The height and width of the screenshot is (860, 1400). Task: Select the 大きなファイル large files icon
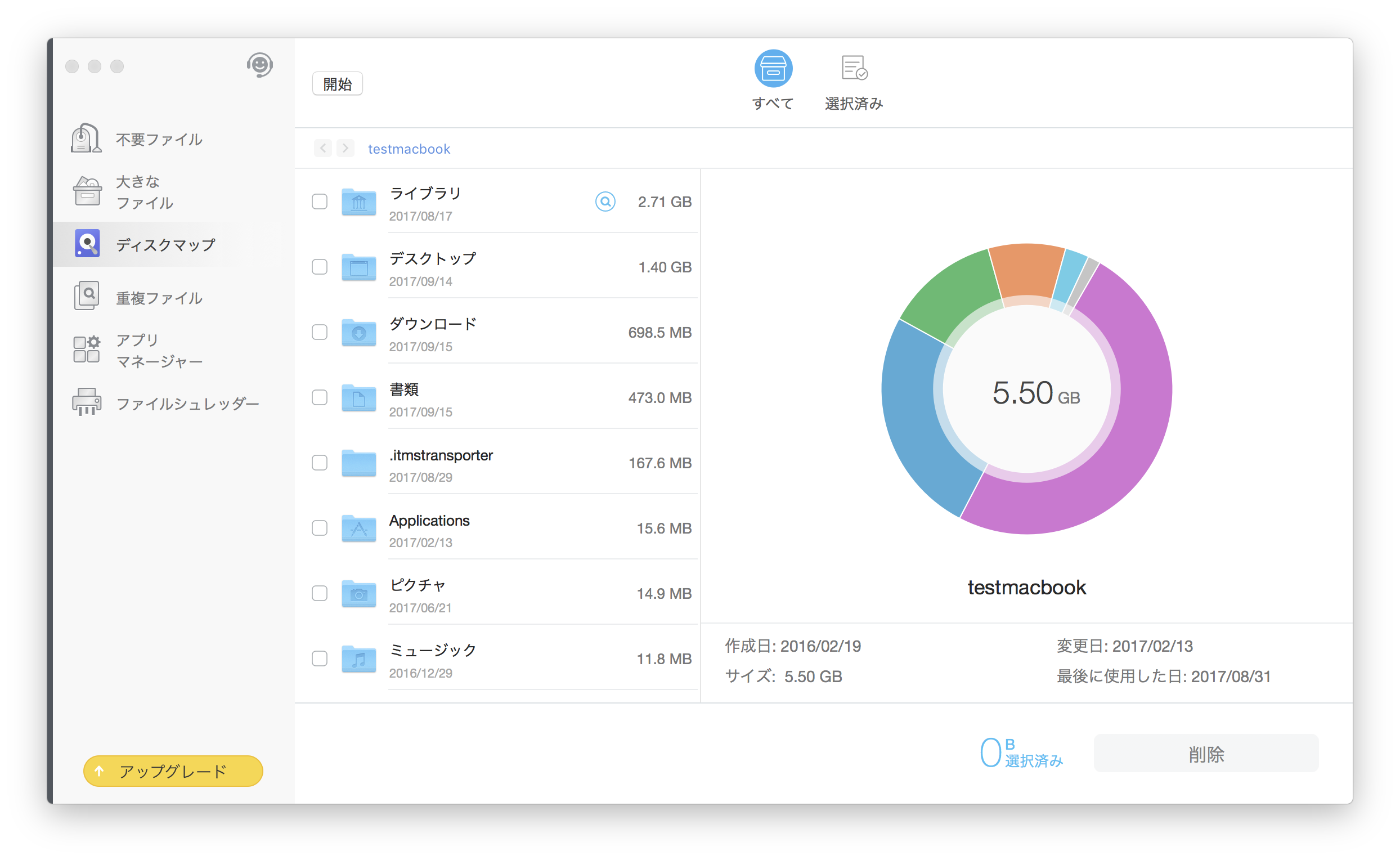pyautogui.click(x=87, y=191)
